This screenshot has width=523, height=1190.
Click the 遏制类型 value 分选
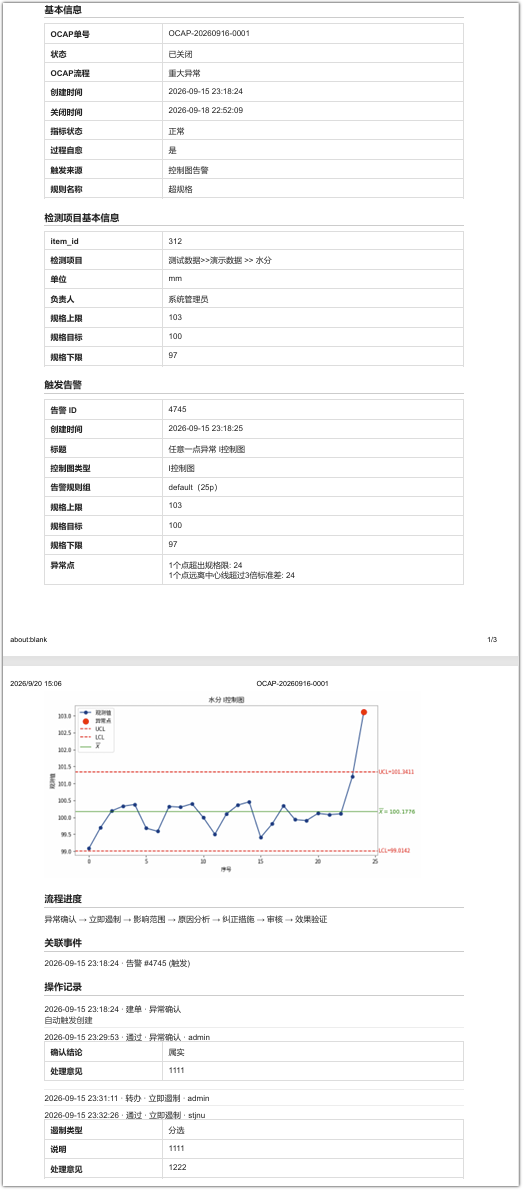pos(176,1130)
